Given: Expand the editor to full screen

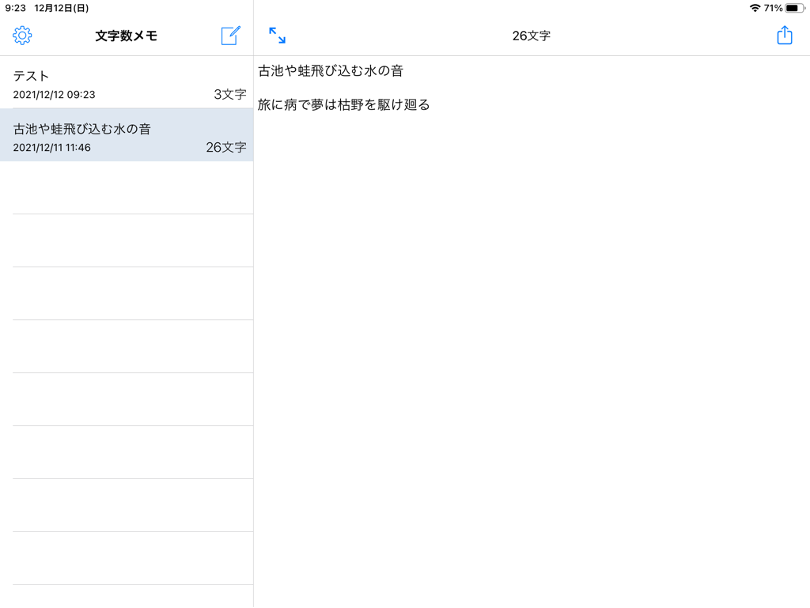Looking at the screenshot, I should [277, 36].
